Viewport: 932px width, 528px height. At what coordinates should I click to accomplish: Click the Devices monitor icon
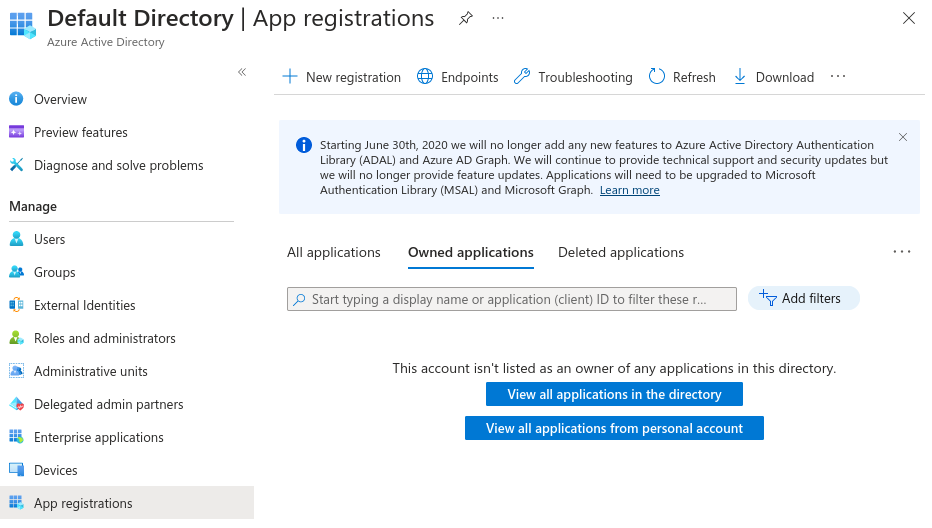click(17, 470)
